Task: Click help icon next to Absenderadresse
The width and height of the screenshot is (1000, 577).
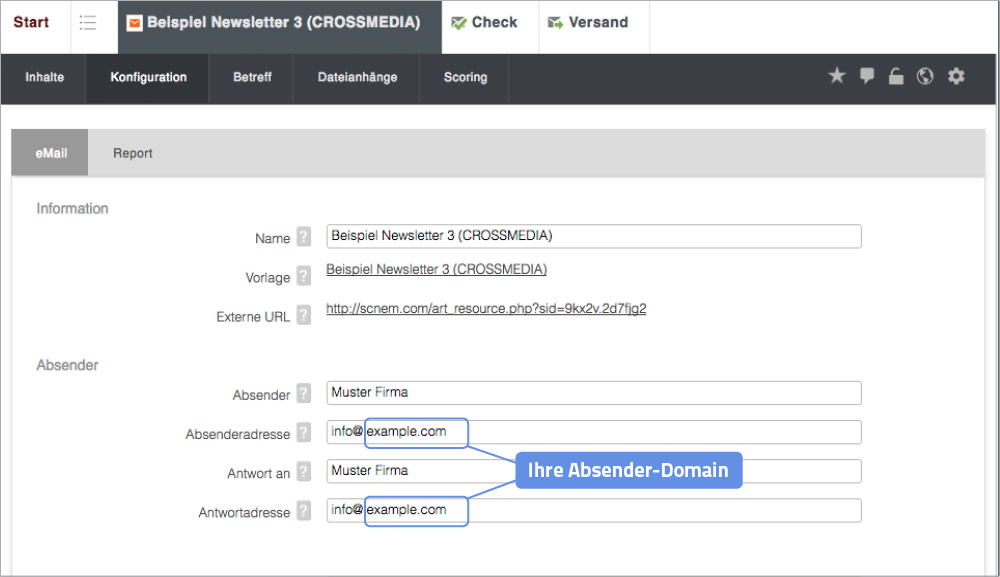Action: pyautogui.click(x=304, y=434)
